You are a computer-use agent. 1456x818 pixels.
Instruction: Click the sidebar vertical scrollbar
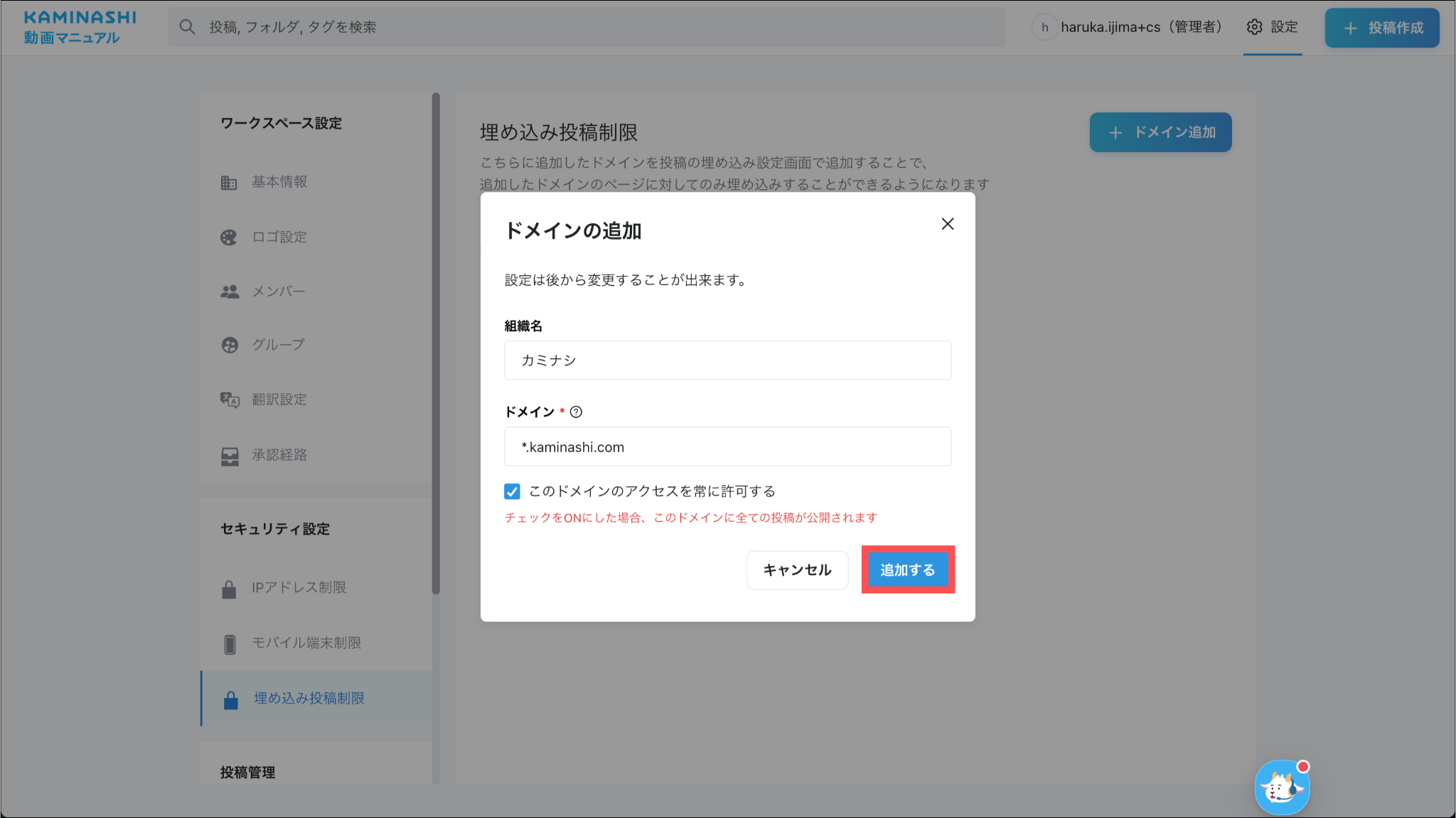[x=436, y=343]
